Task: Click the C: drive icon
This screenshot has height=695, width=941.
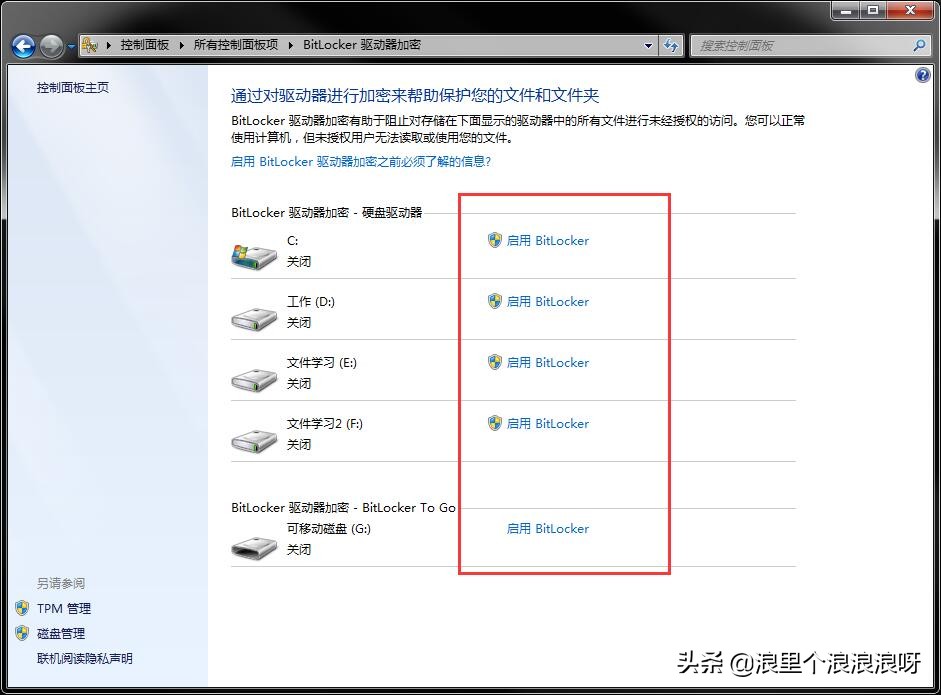Action: click(253, 253)
